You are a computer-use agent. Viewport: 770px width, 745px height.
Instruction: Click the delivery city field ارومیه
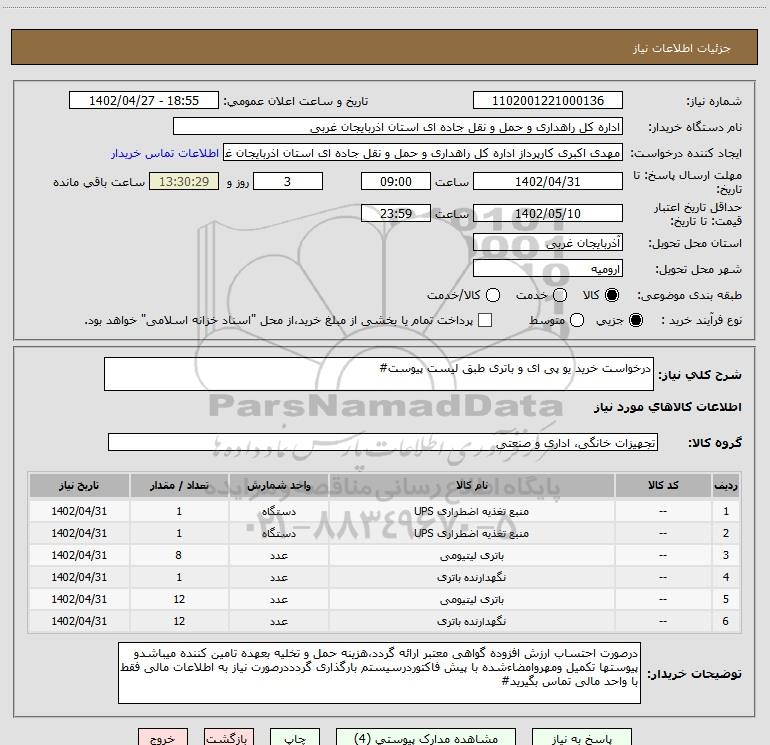(x=548, y=268)
